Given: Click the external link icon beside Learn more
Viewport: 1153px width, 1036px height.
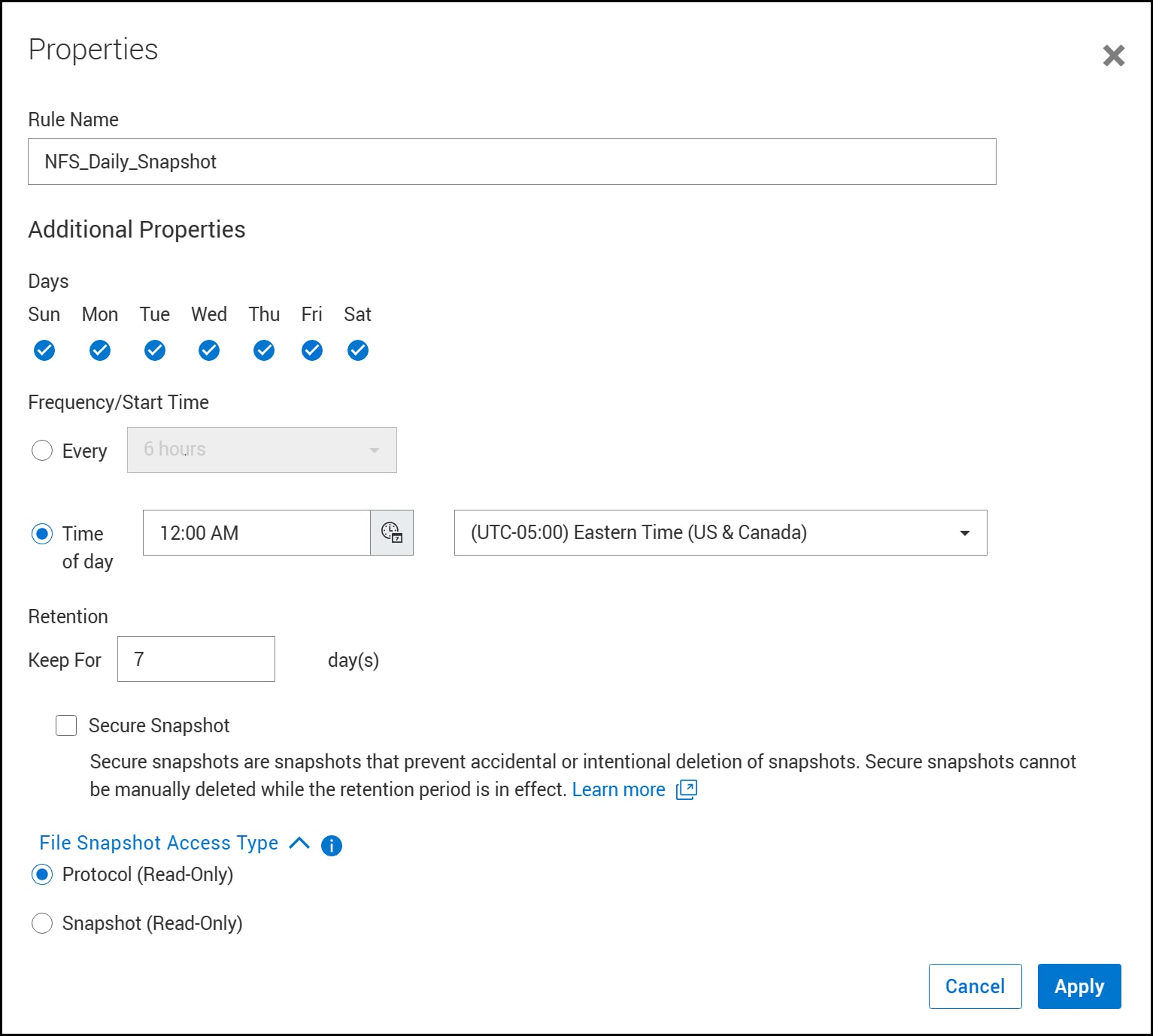Looking at the screenshot, I should coord(687,790).
